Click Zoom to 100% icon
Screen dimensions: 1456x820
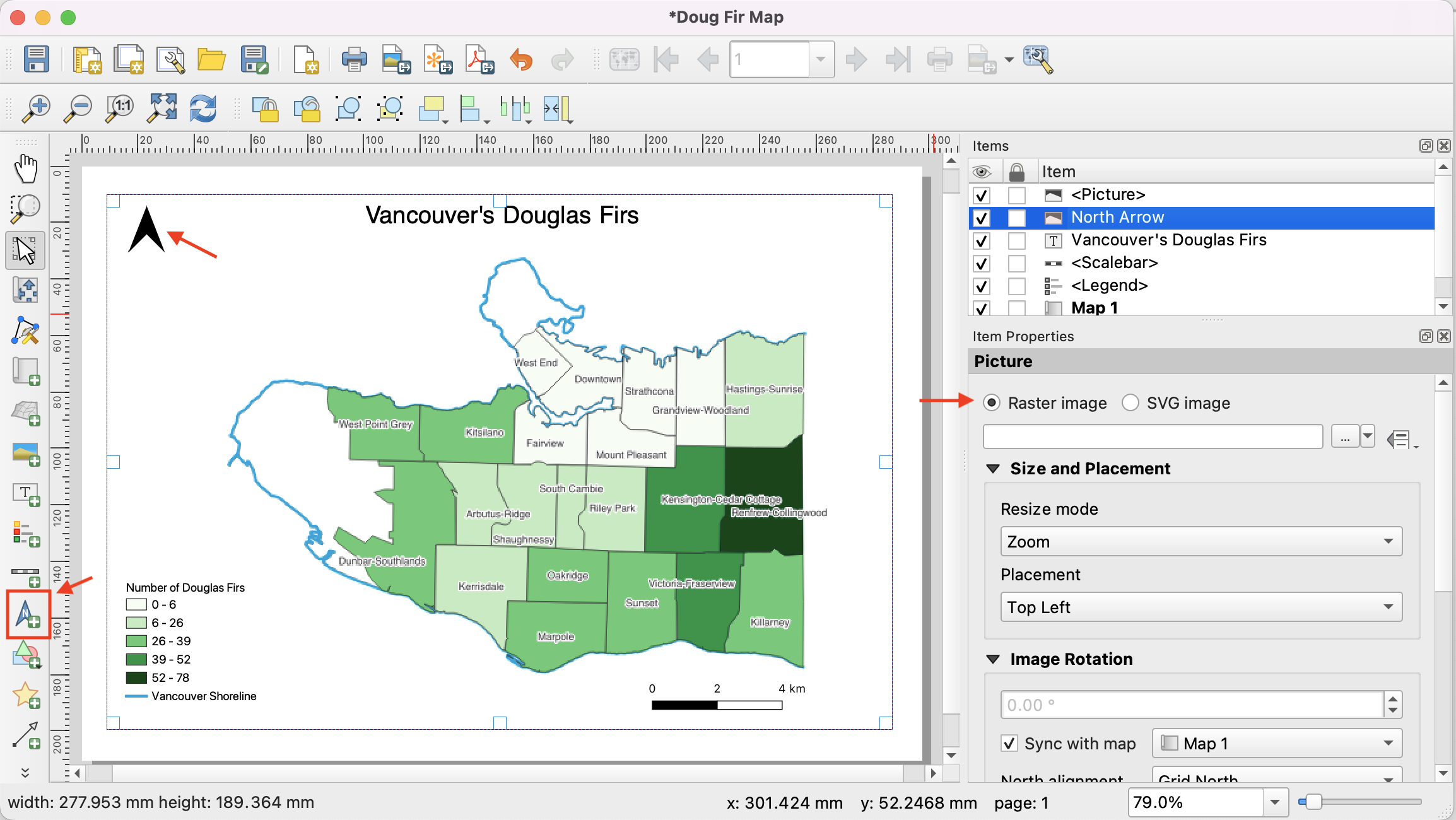pos(120,108)
